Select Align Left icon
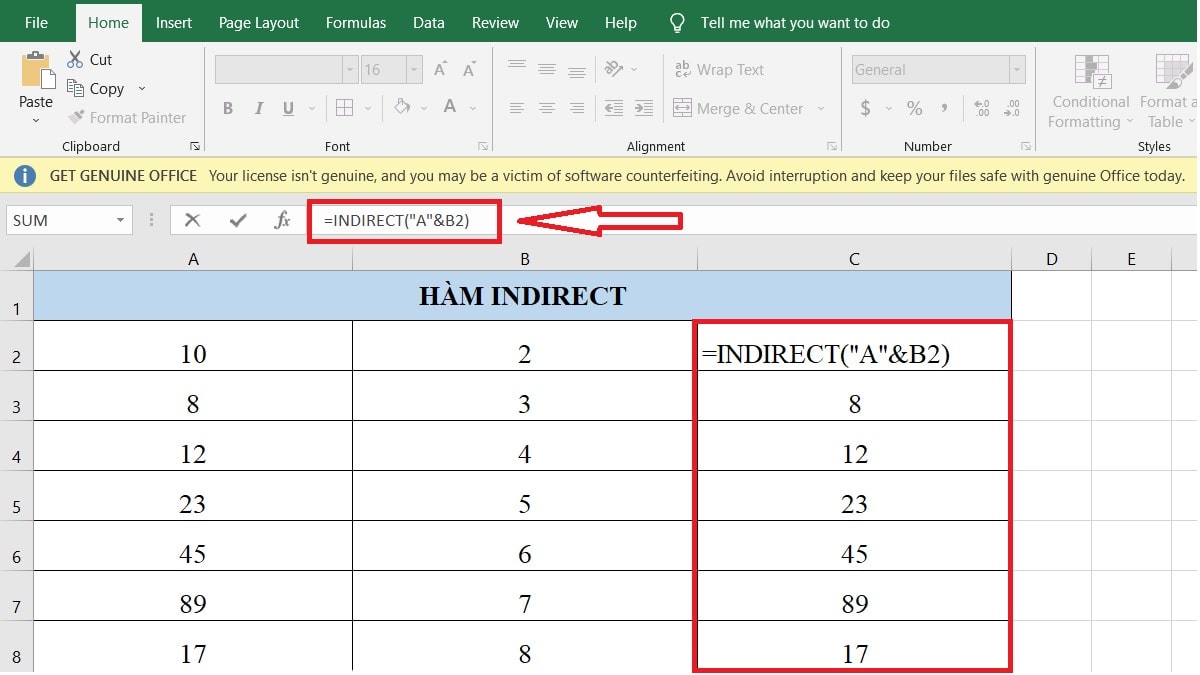 pyautogui.click(x=517, y=108)
